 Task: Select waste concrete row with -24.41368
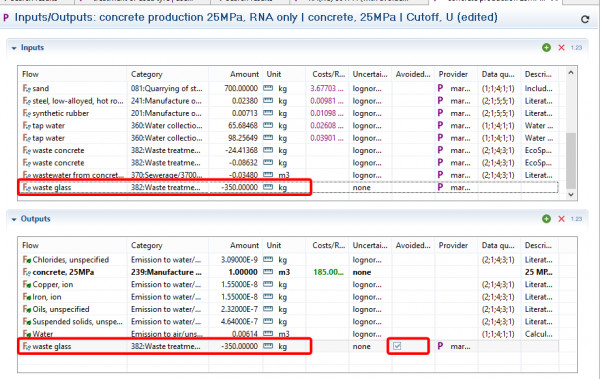pyautogui.click(x=288, y=150)
